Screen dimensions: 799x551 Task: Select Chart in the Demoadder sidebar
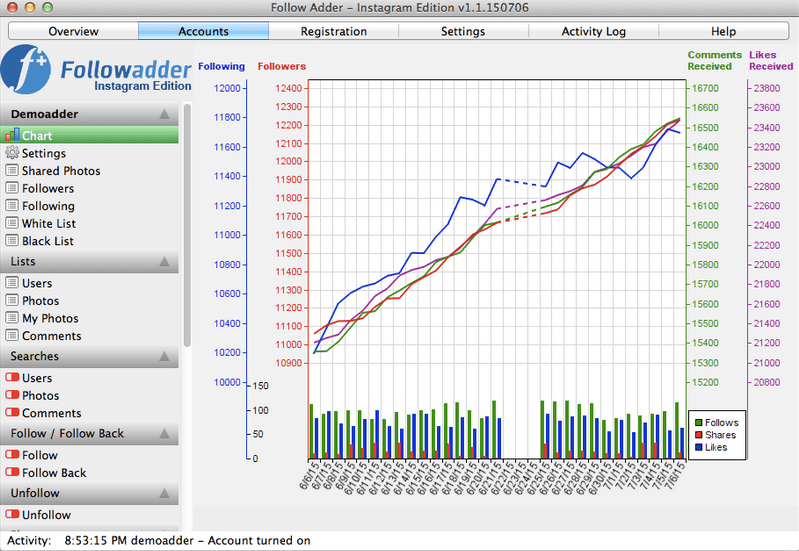tap(89, 135)
